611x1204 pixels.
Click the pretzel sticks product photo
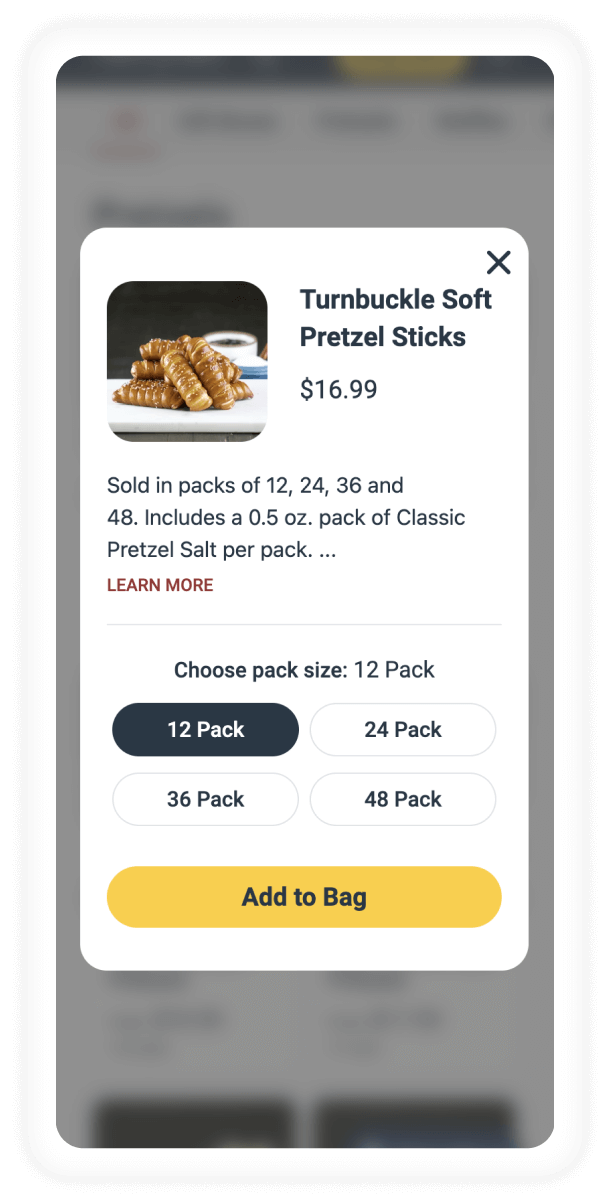pyautogui.click(x=187, y=361)
